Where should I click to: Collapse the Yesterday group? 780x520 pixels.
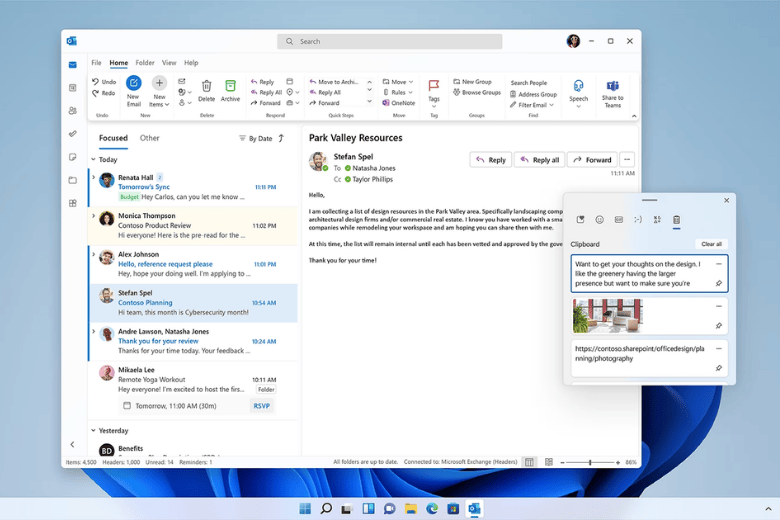click(93, 430)
